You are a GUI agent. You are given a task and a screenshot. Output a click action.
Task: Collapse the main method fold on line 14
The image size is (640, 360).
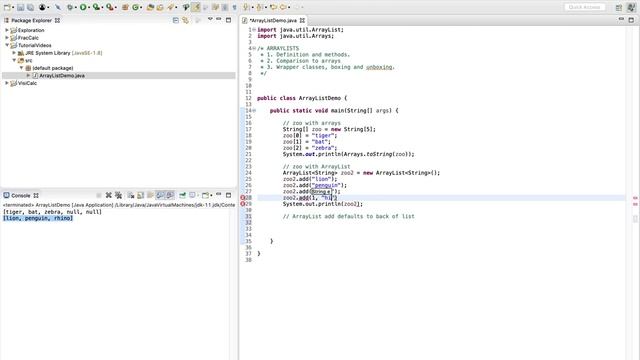[x=254, y=111]
